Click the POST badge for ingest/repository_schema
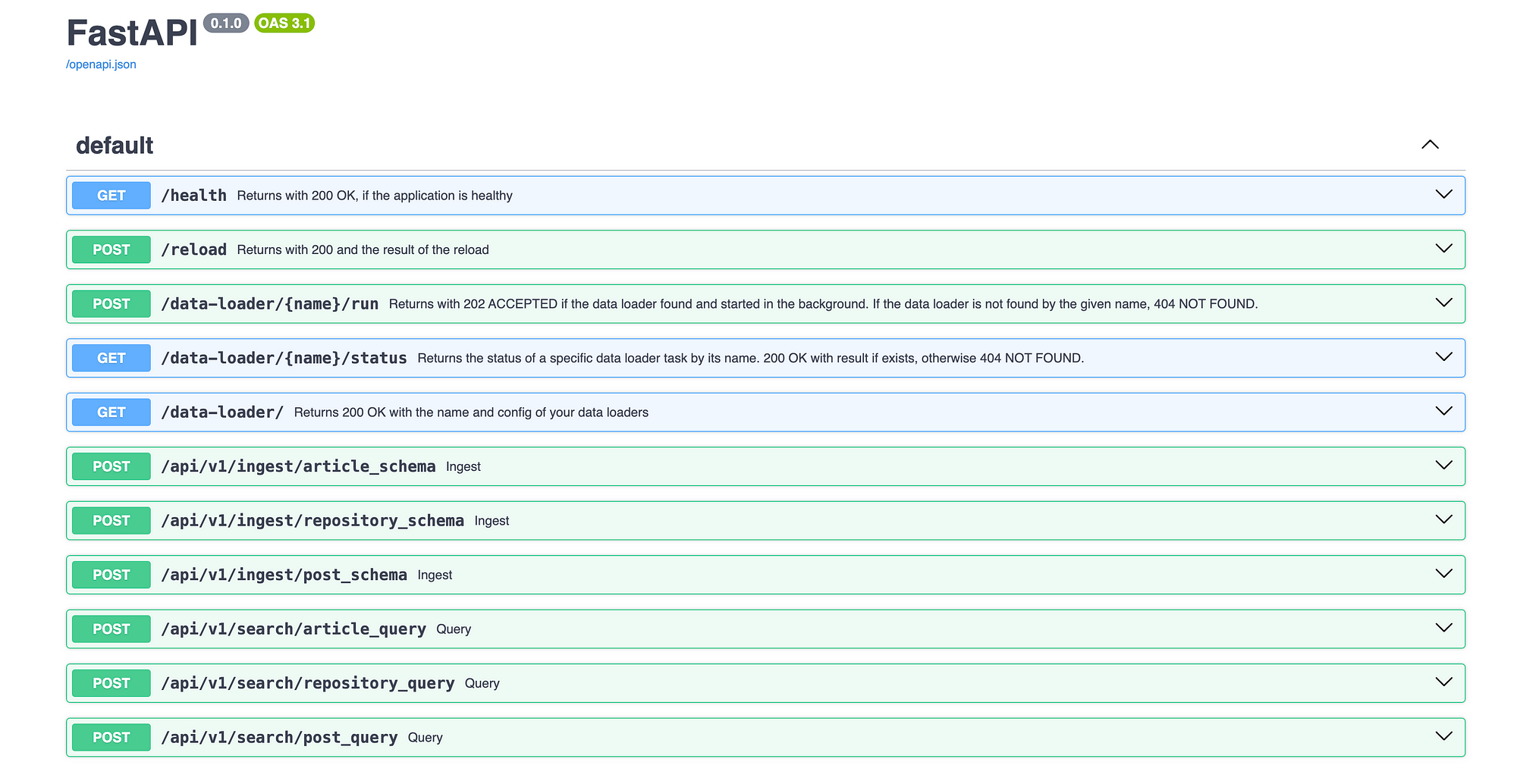The image size is (1517, 784). tap(111, 521)
